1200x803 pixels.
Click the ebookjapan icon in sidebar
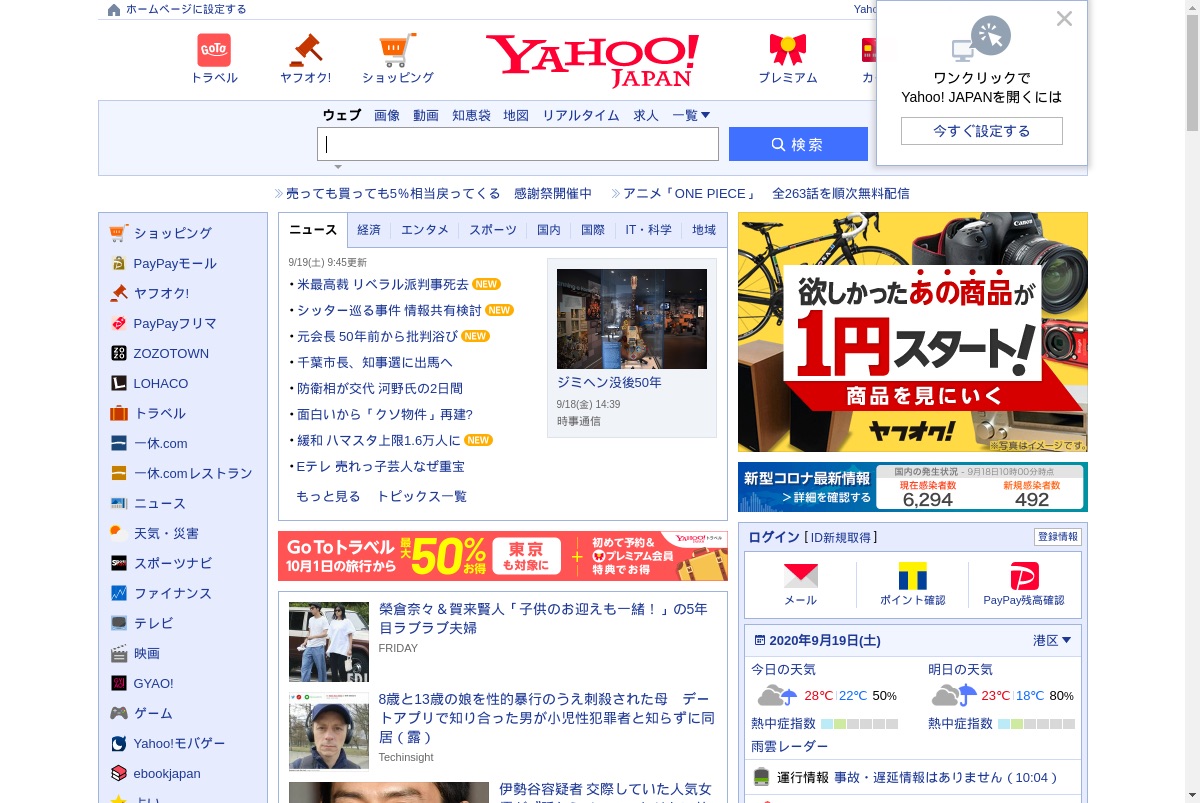(x=119, y=773)
